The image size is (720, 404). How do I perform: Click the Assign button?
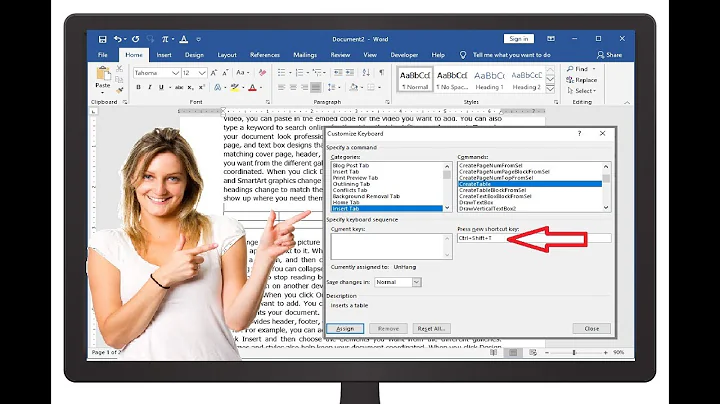(345, 329)
